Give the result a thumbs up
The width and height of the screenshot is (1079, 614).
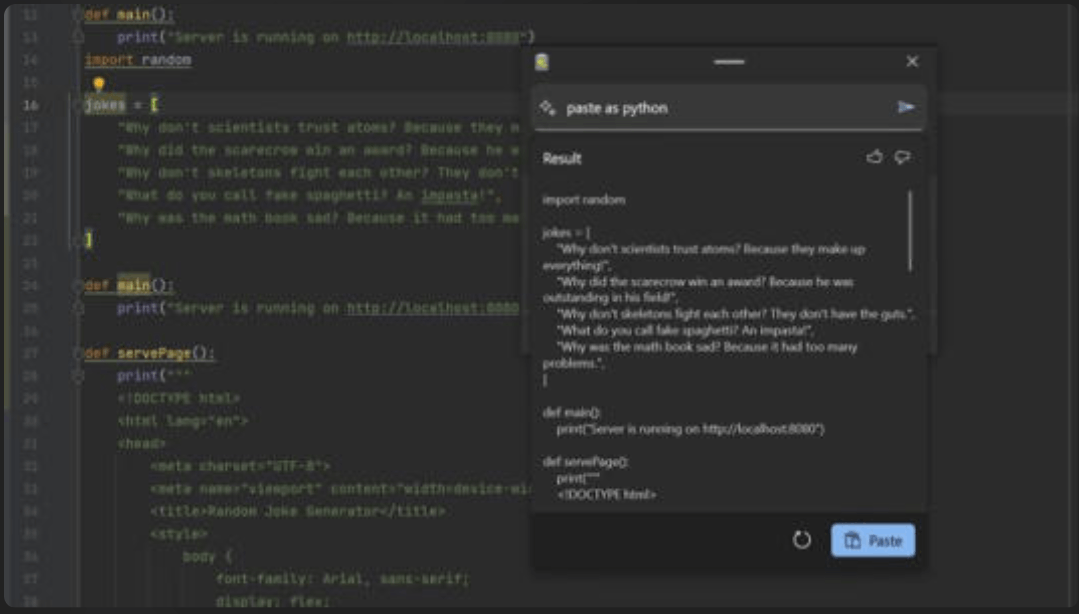(x=874, y=158)
